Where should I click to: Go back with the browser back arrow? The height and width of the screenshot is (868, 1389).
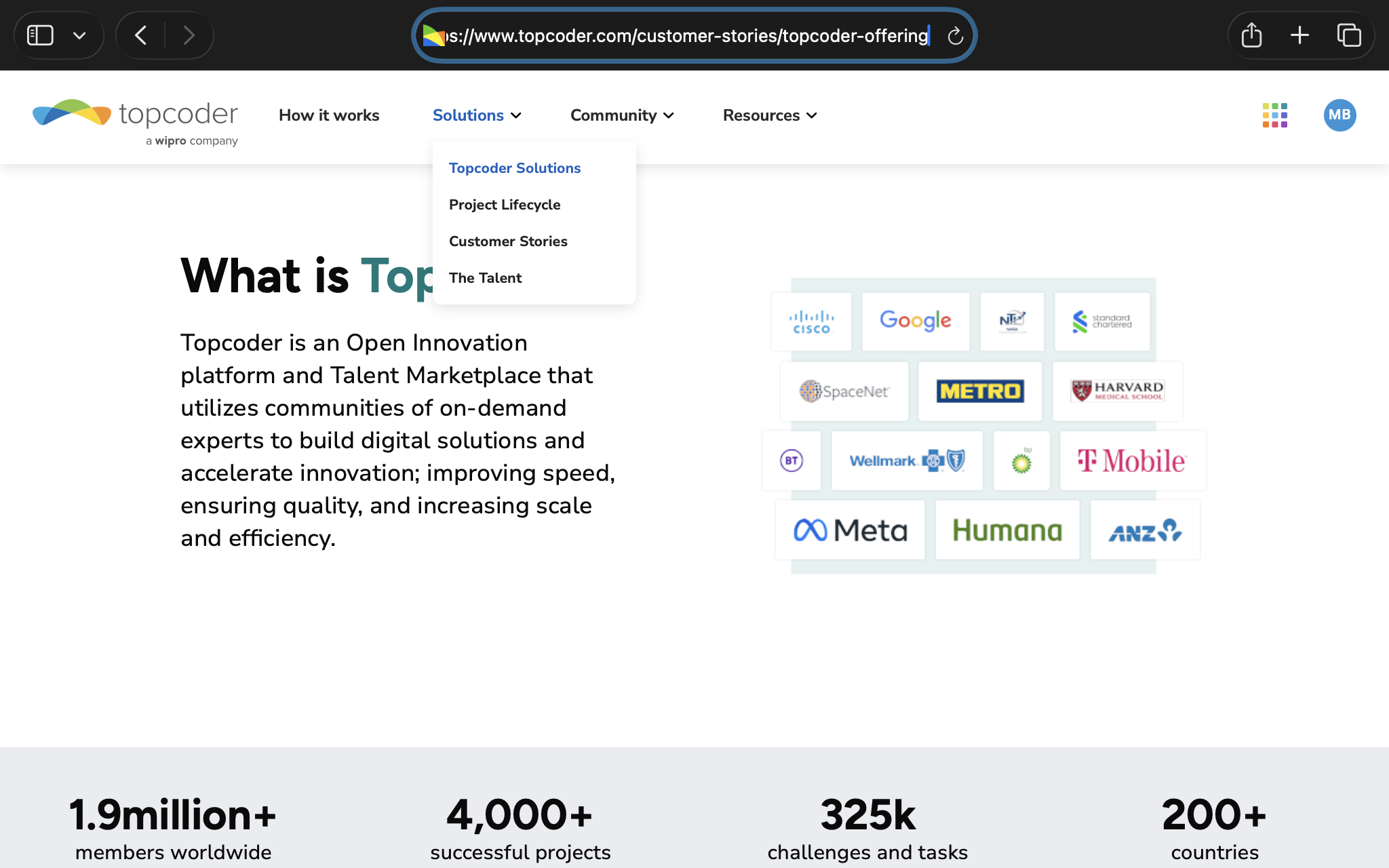[141, 35]
